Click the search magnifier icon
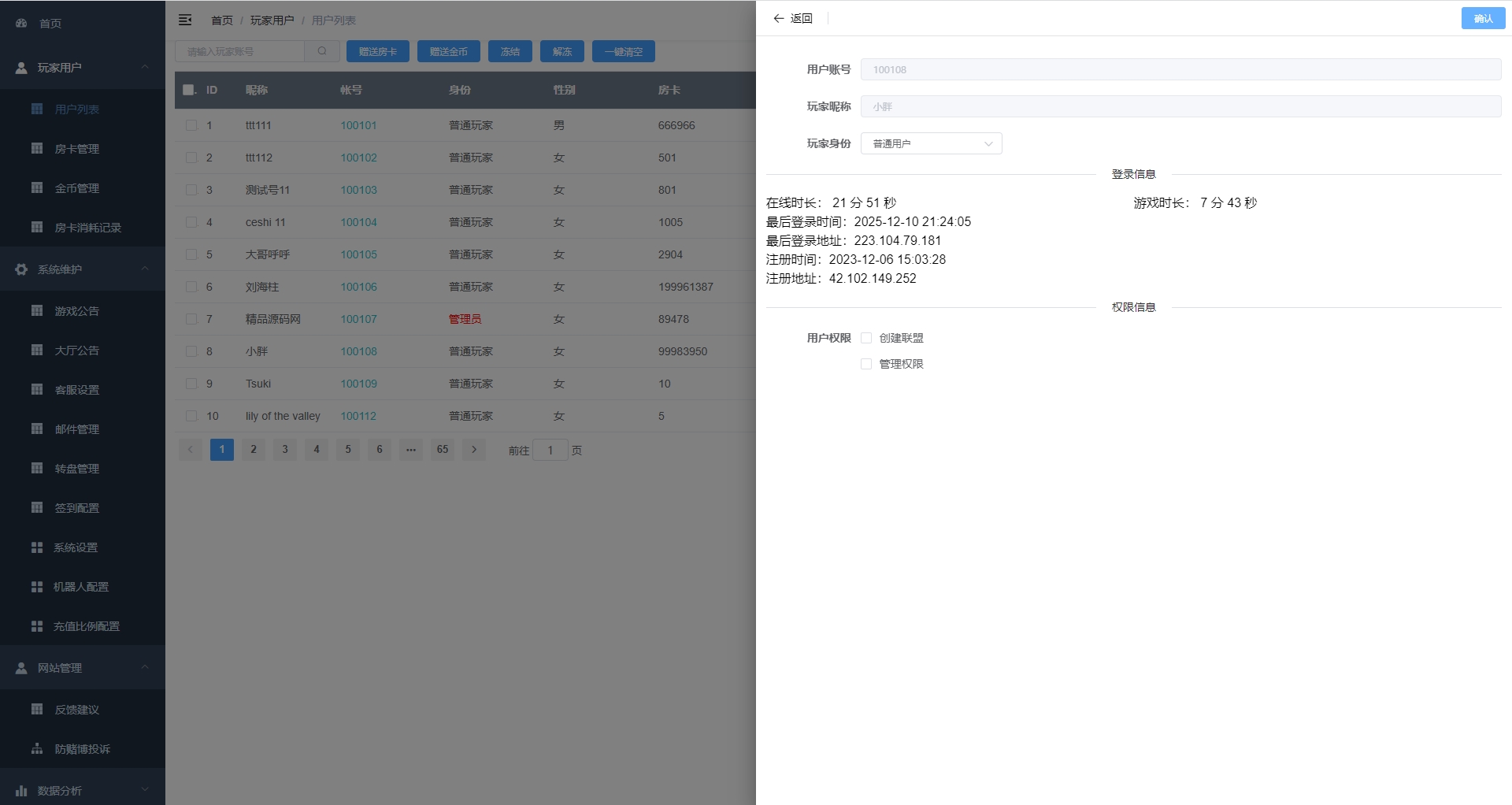This screenshot has width=1512, height=805. (x=322, y=51)
